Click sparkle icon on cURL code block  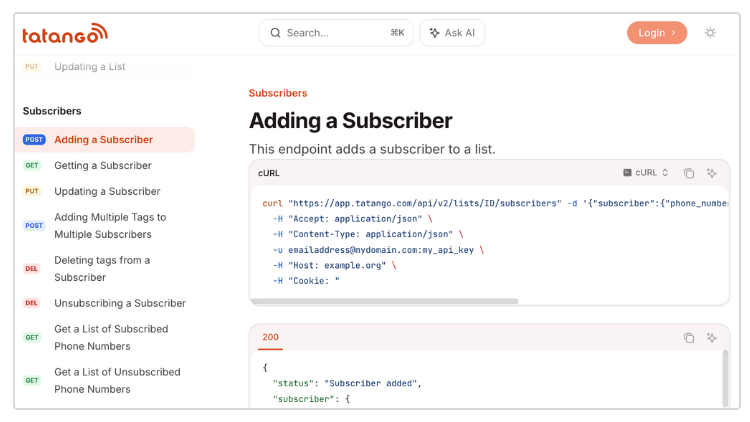coord(712,173)
